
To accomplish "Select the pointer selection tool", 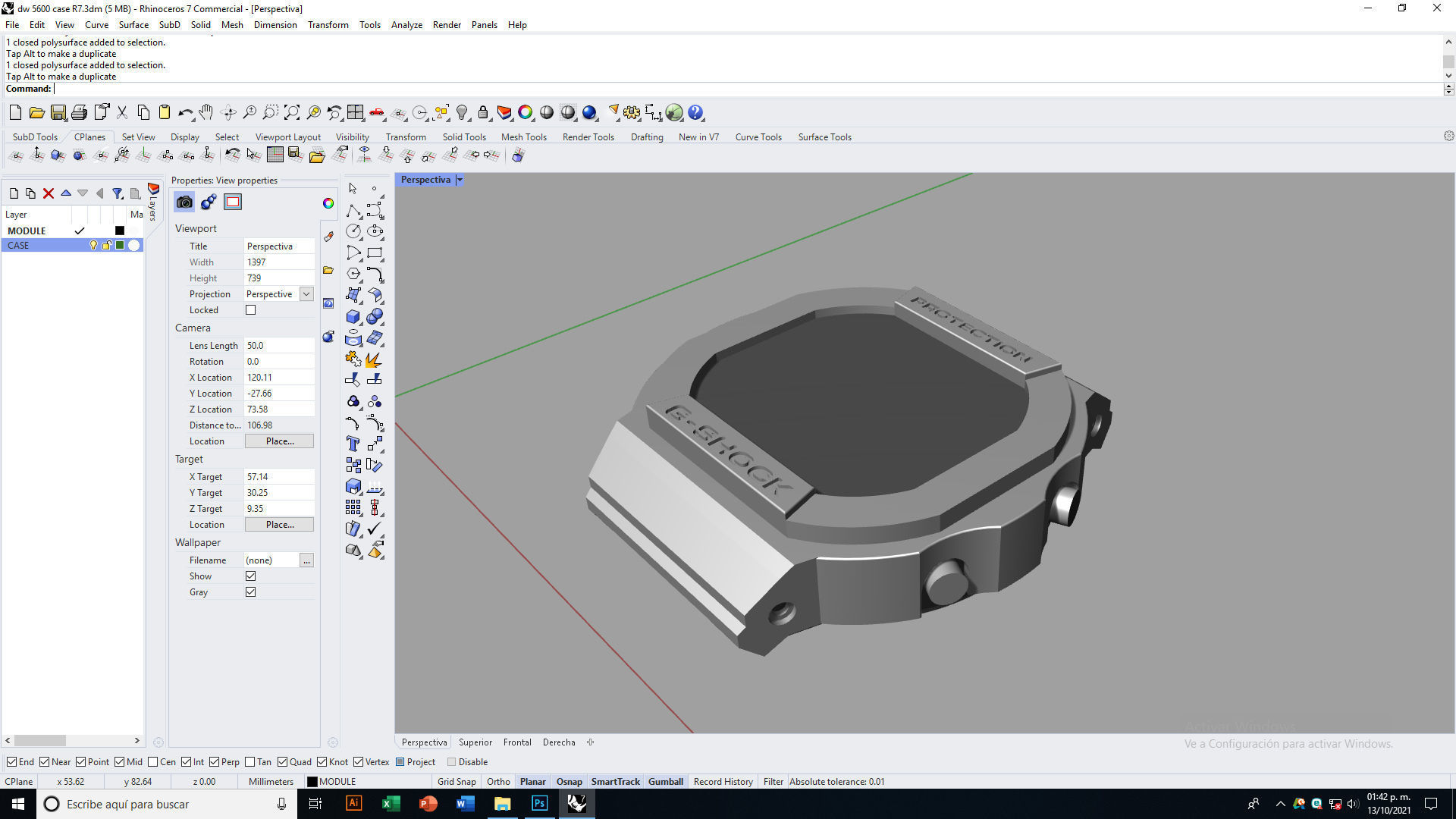I will [x=353, y=188].
